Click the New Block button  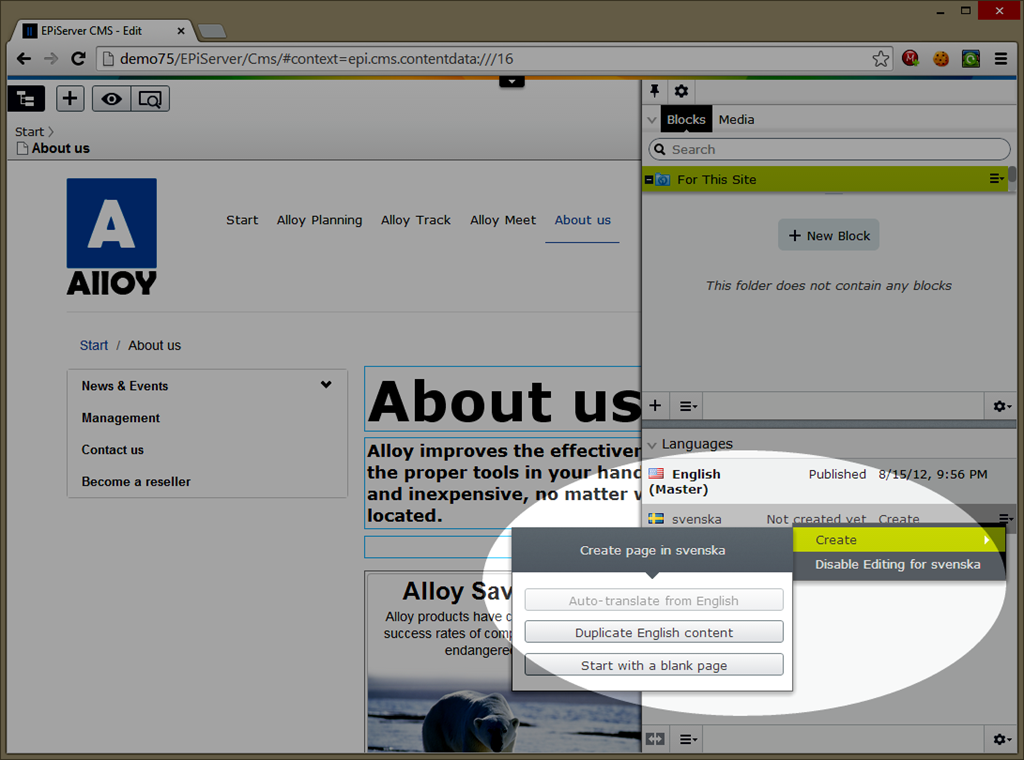pos(829,236)
